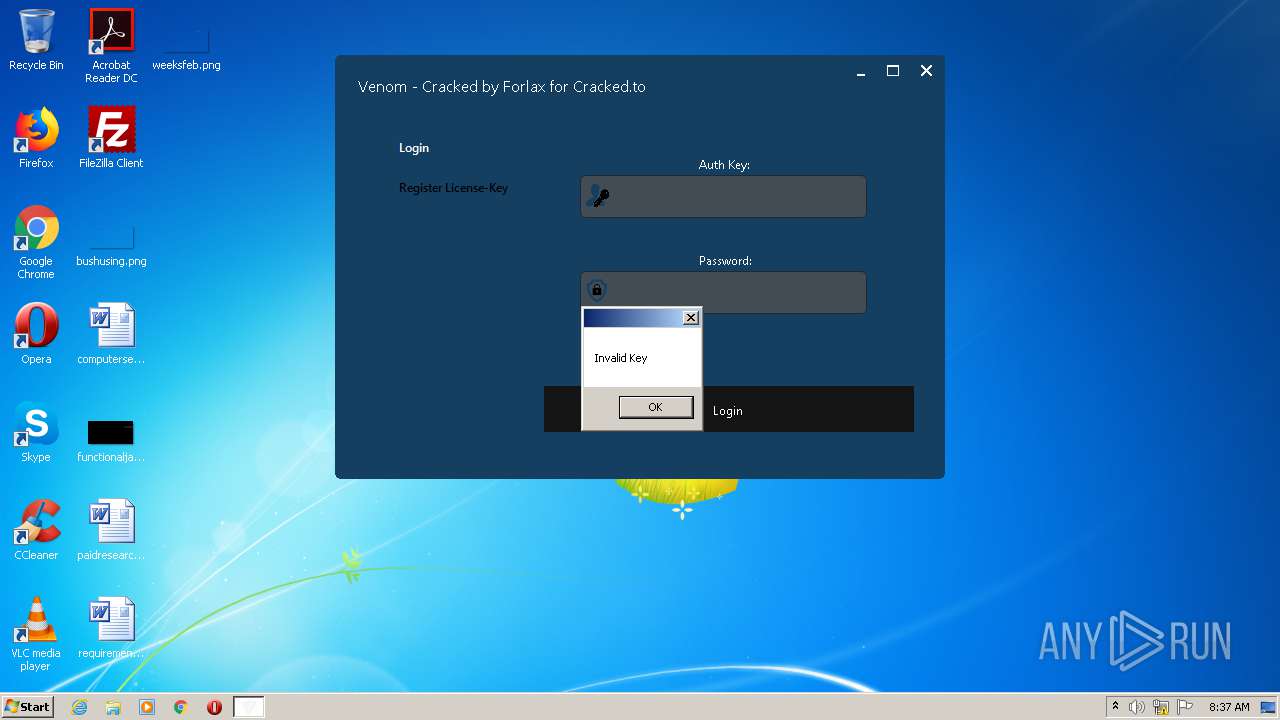This screenshot has width=1280, height=720.
Task: Select the weeksfeb.png file icon
Action: [186, 46]
